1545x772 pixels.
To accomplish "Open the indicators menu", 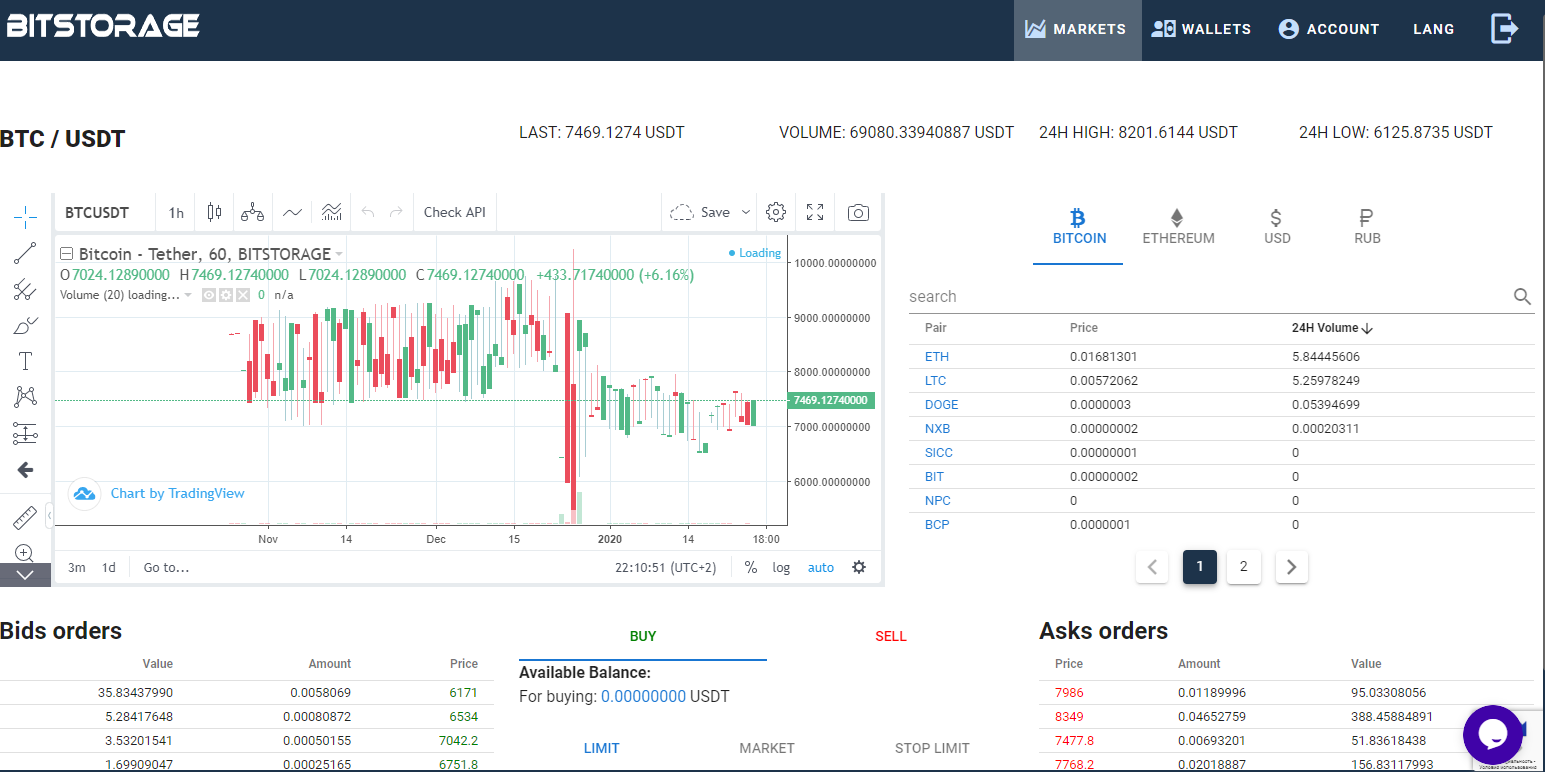I will [x=292, y=212].
